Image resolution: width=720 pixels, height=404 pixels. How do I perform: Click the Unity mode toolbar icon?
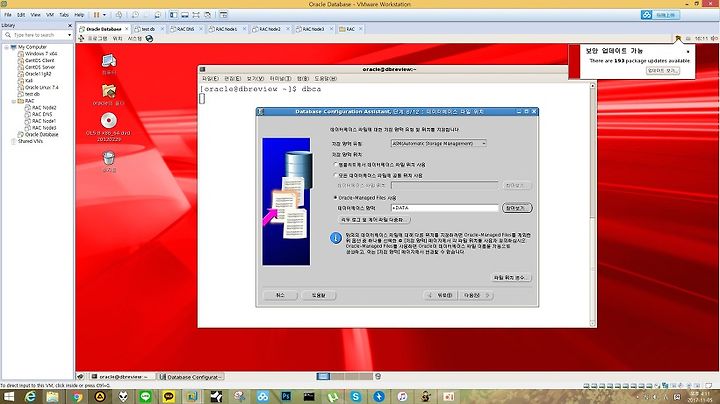208,15
